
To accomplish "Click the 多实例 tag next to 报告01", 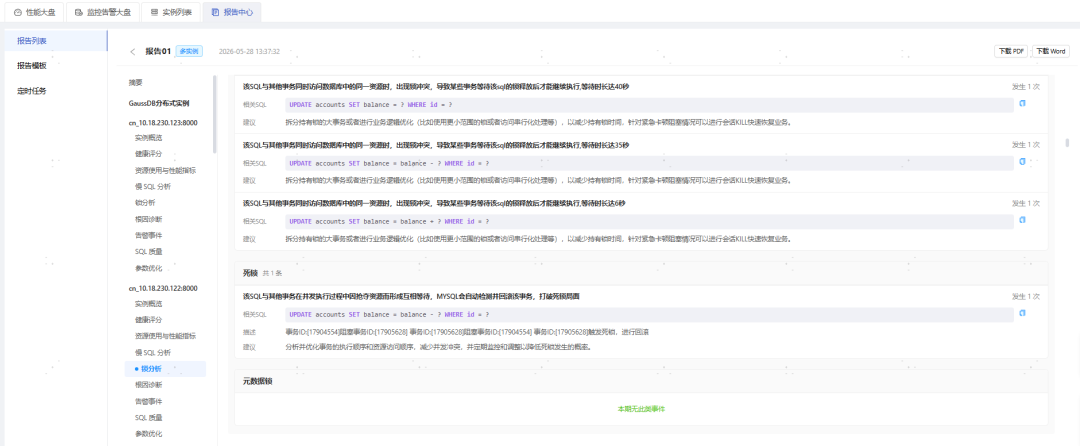I will tap(189, 51).
